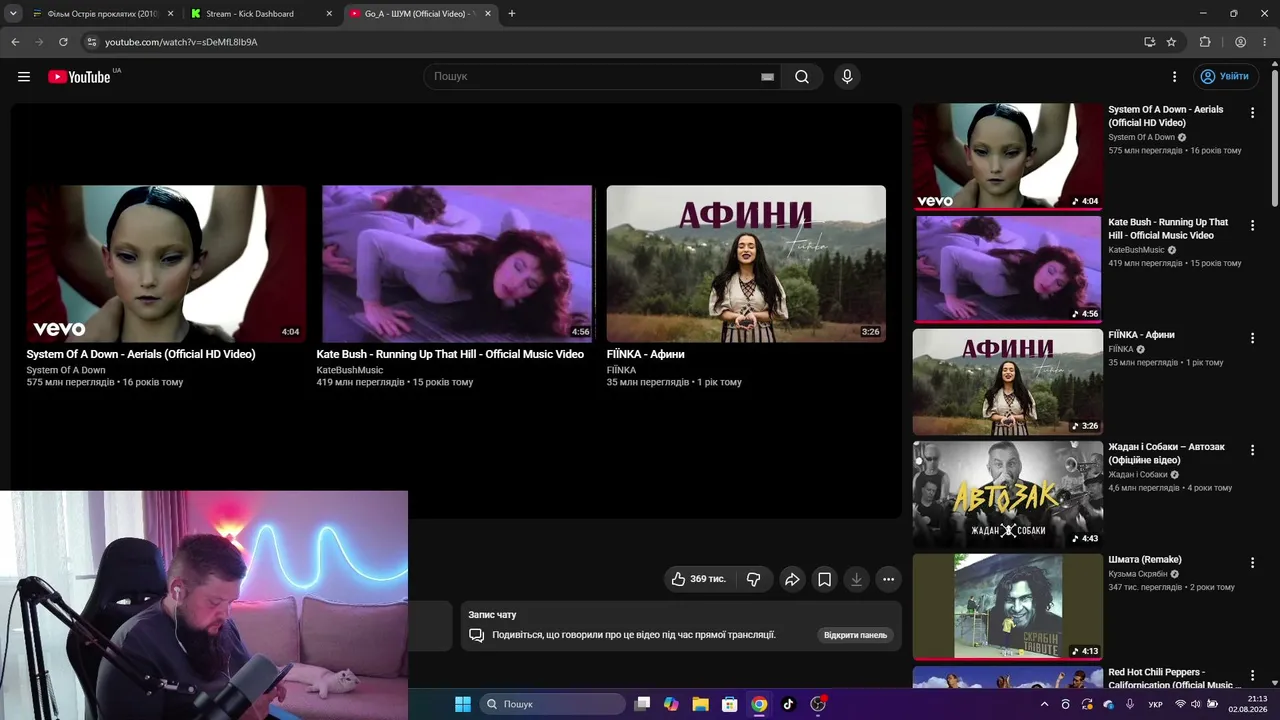Open options menu for Kate Bush sidebar video
Viewport: 1280px width, 720px height.
[1252, 226]
